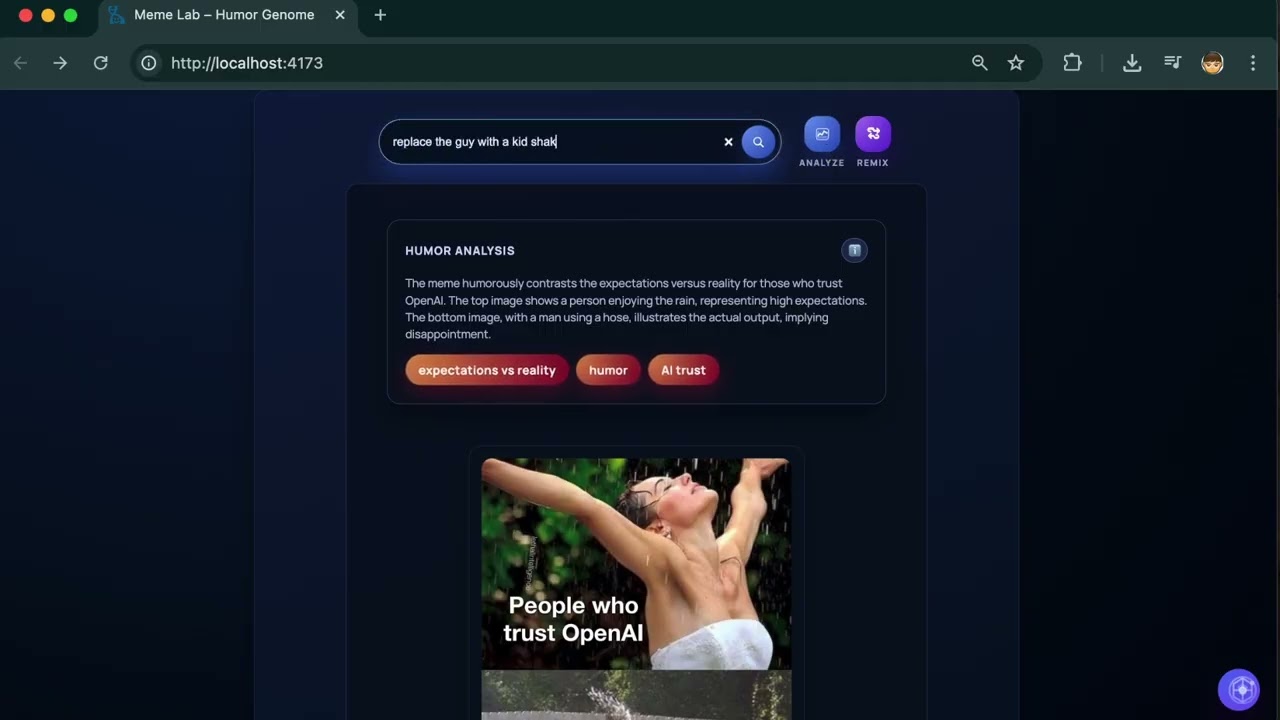Click the Remix icon button

(x=873, y=134)
